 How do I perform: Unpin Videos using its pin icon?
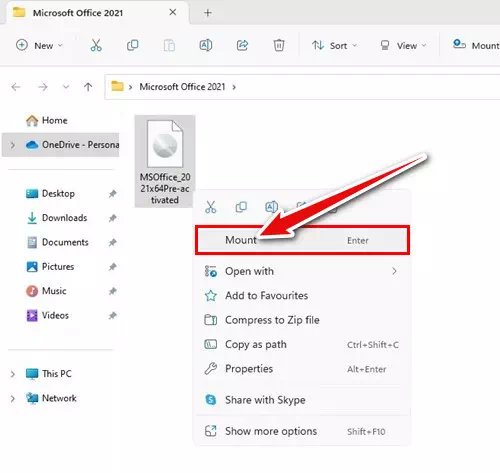[x=112, y=315]
